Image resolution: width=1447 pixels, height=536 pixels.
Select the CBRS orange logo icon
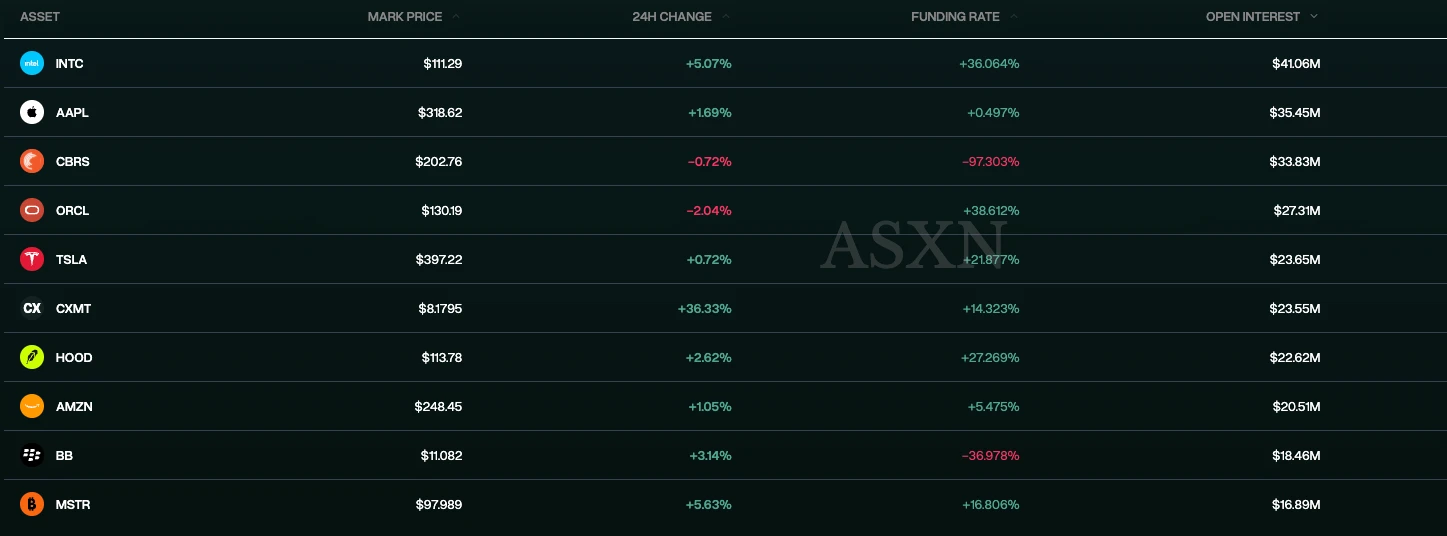32,161
